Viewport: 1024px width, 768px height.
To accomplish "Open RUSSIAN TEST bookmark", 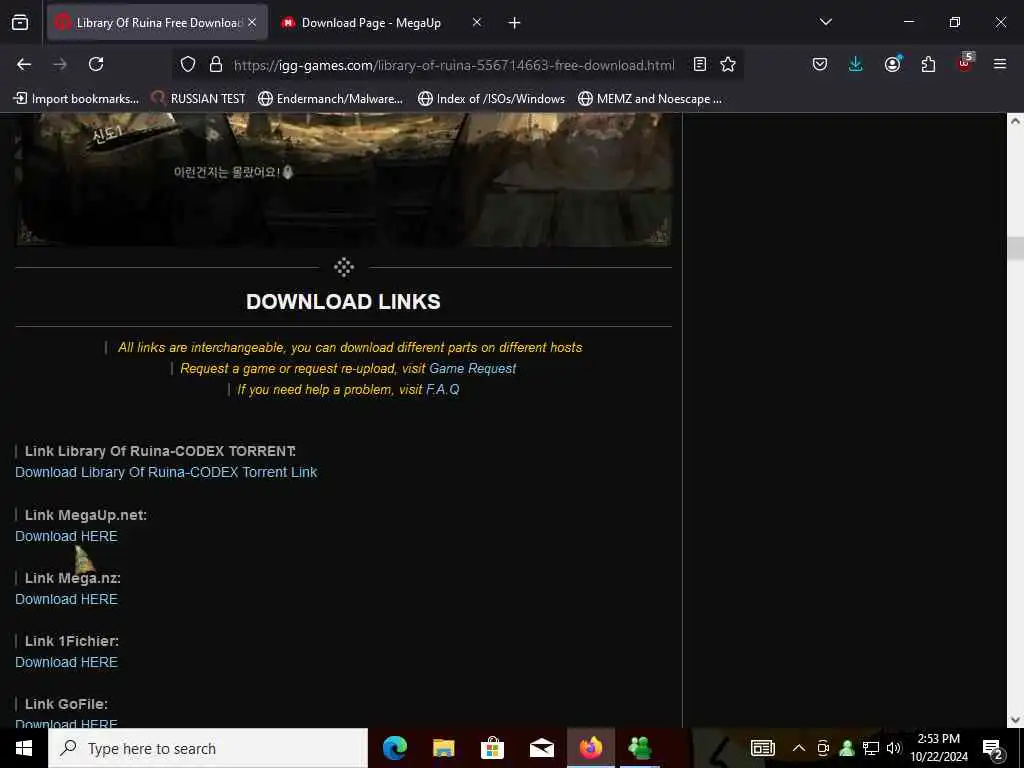I will pos(198,99).
